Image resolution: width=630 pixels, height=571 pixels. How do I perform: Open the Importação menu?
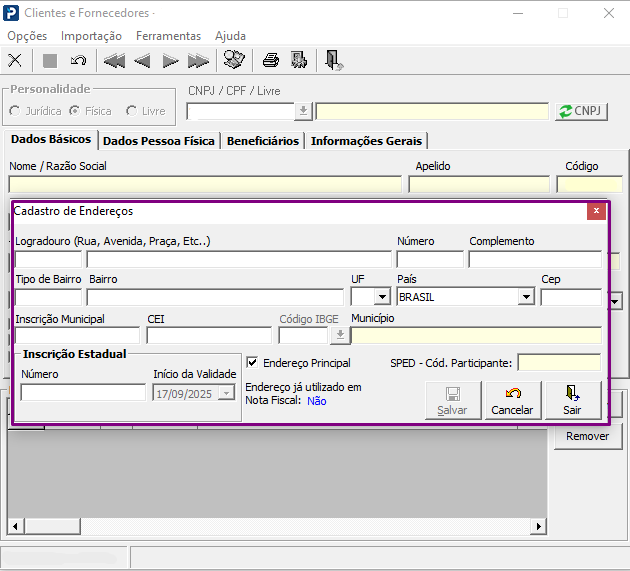coord(91,35)
